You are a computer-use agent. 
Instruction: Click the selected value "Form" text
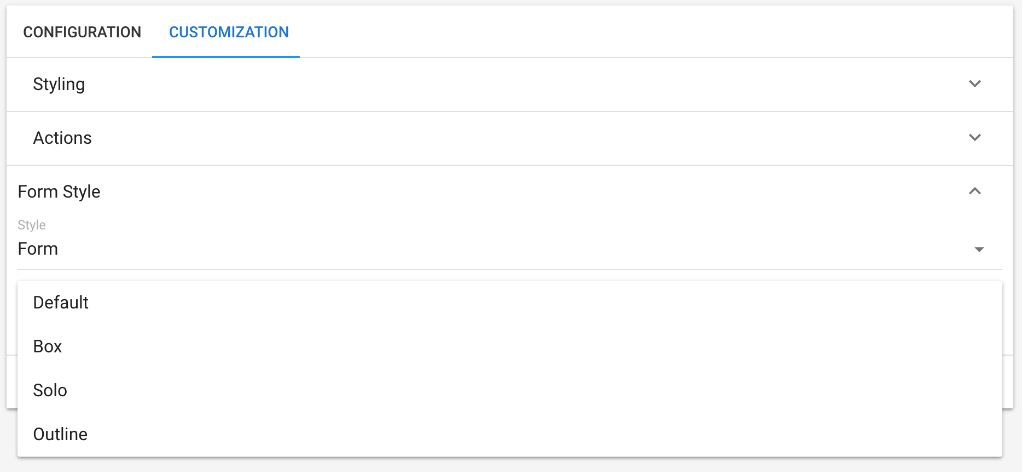[38, 249]
